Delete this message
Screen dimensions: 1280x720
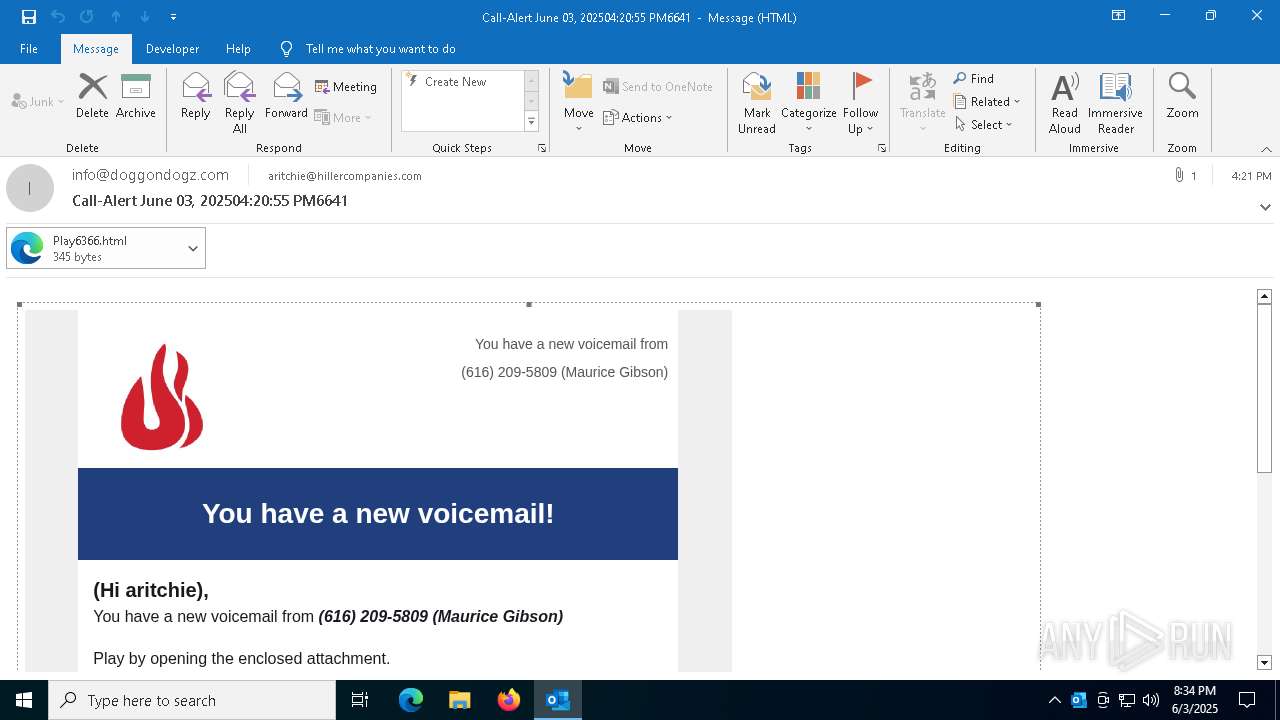[x=92, y=97]
